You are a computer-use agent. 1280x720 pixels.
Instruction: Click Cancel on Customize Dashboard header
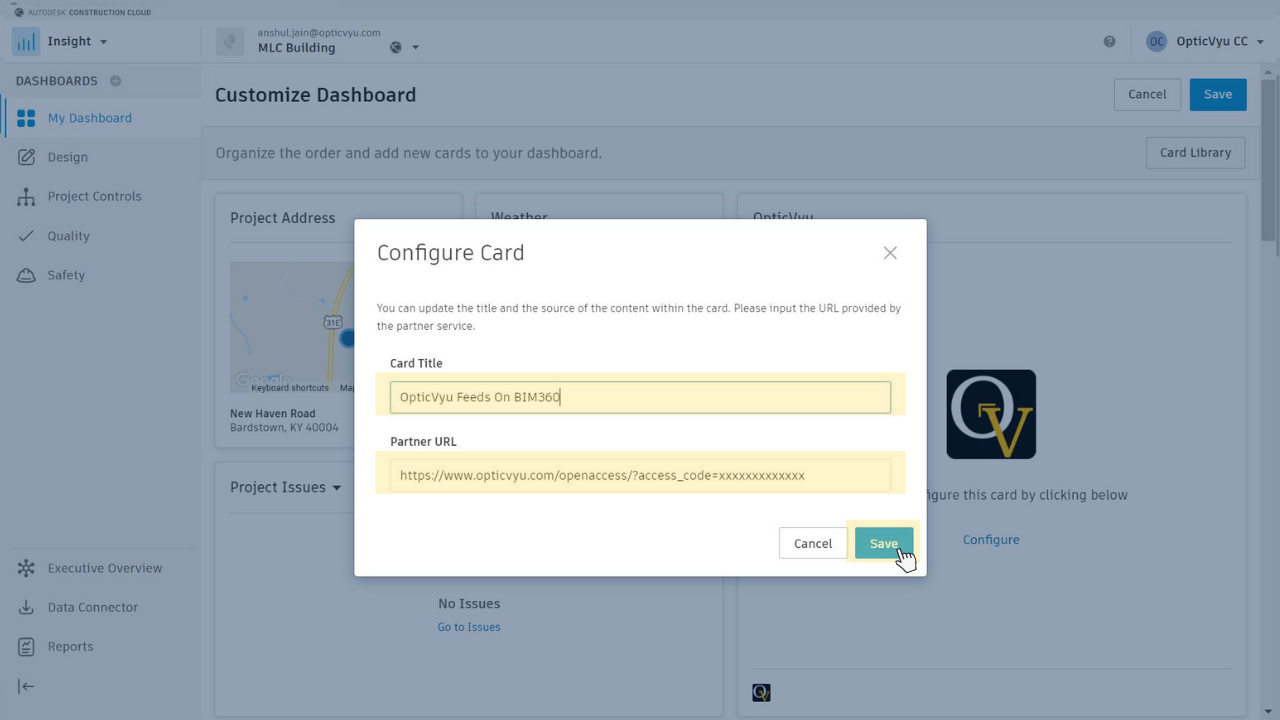(x=1147, y=94)
